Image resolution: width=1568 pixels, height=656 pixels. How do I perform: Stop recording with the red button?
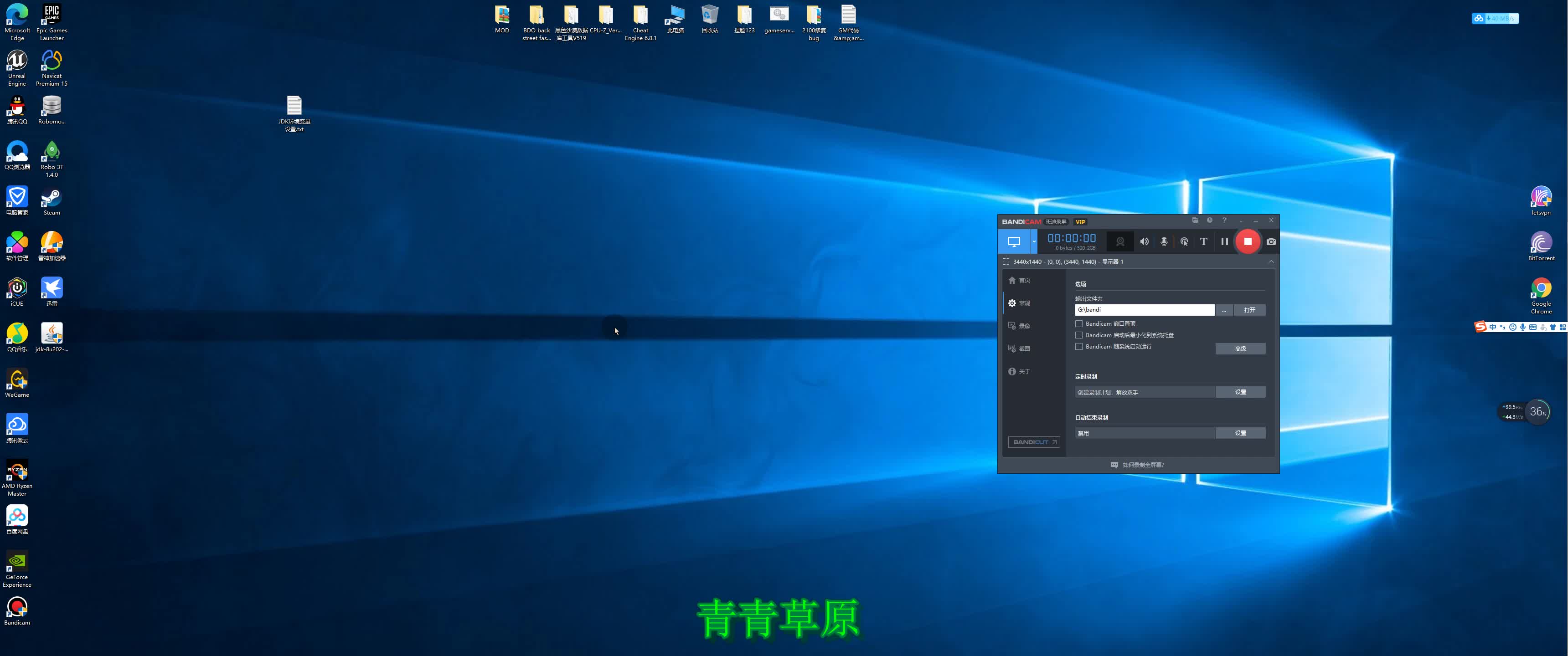(x=1247, y=241)
